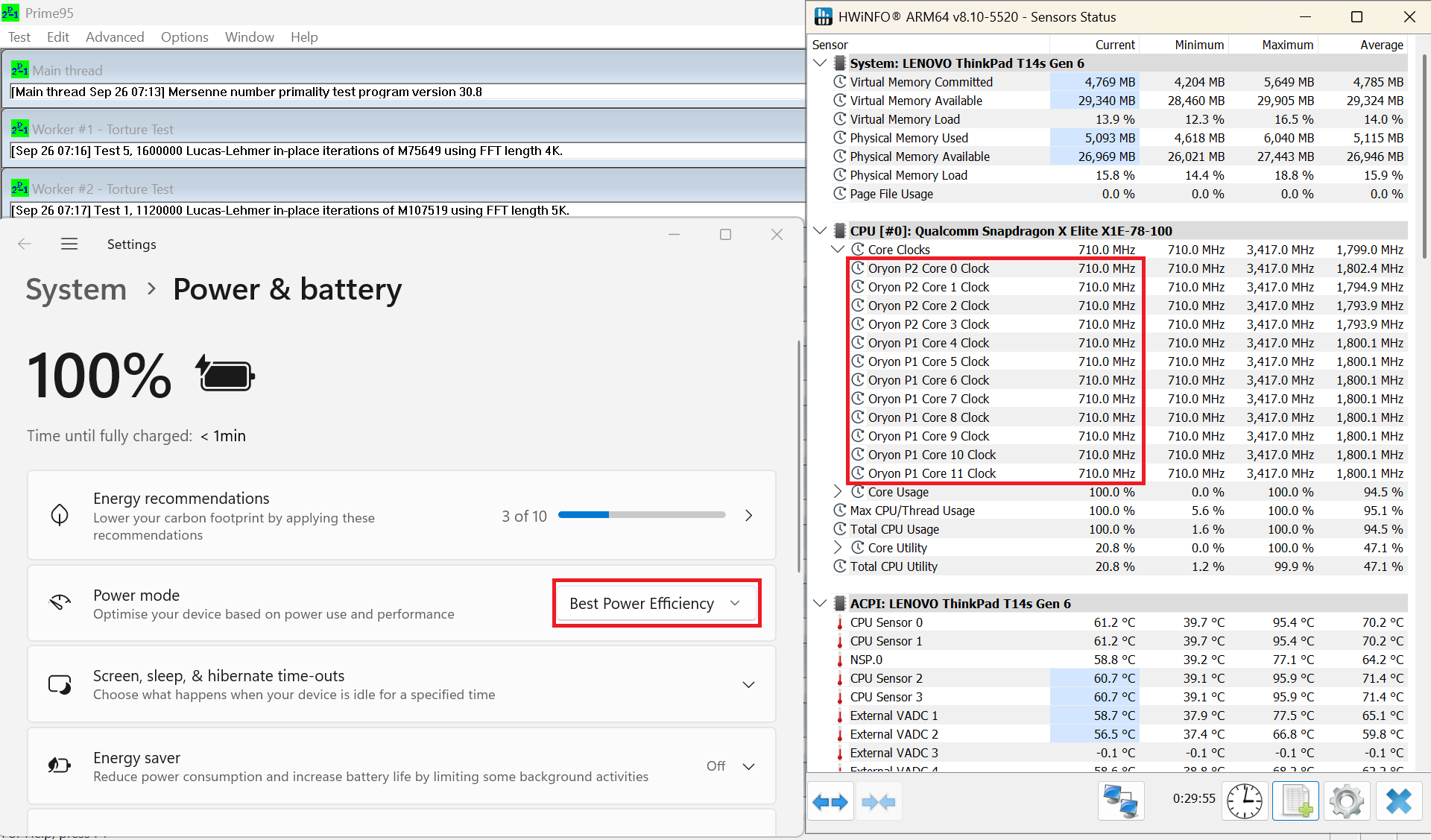Viewport: 1431px width, 840px height.
Task: Collapse the ACPI LENOVO ThinkPad sensor group
Action: 820,604
